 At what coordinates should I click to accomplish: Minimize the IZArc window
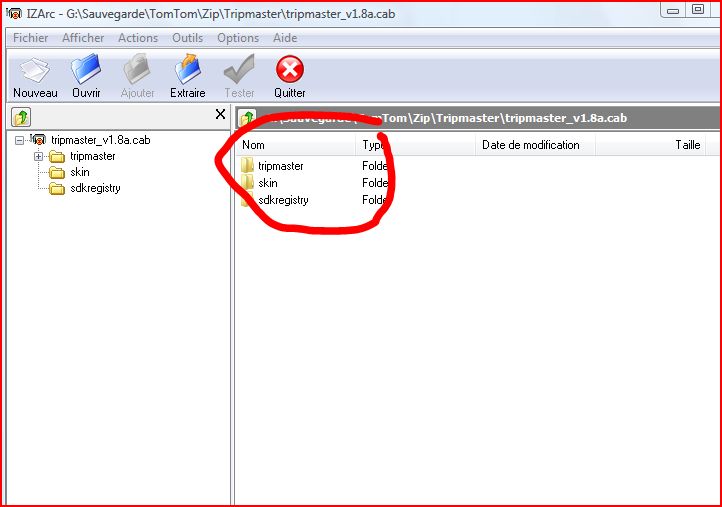click(x=673, y=10)
